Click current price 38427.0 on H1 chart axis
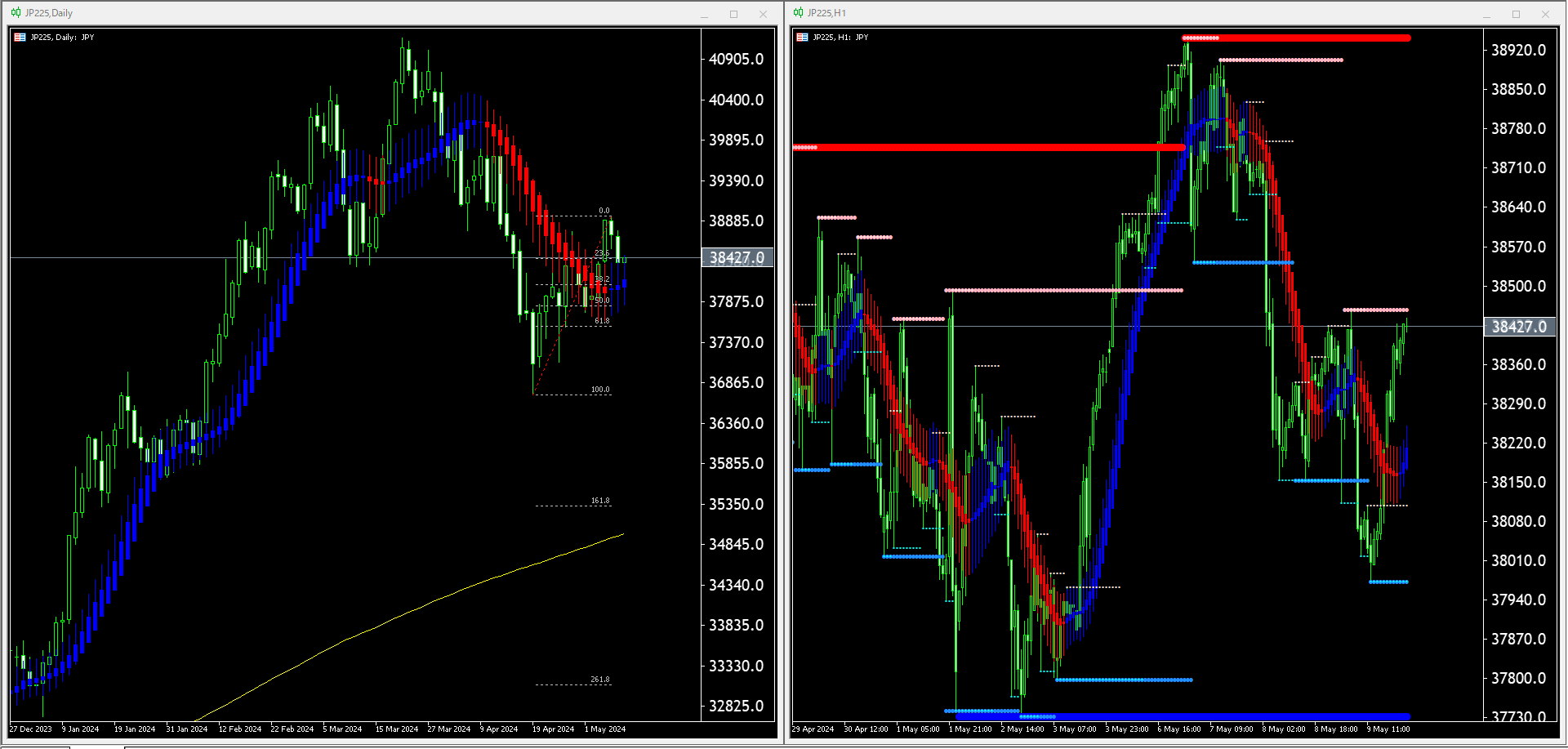This screenshot has height=749, width=1568. coord(1519,327)
